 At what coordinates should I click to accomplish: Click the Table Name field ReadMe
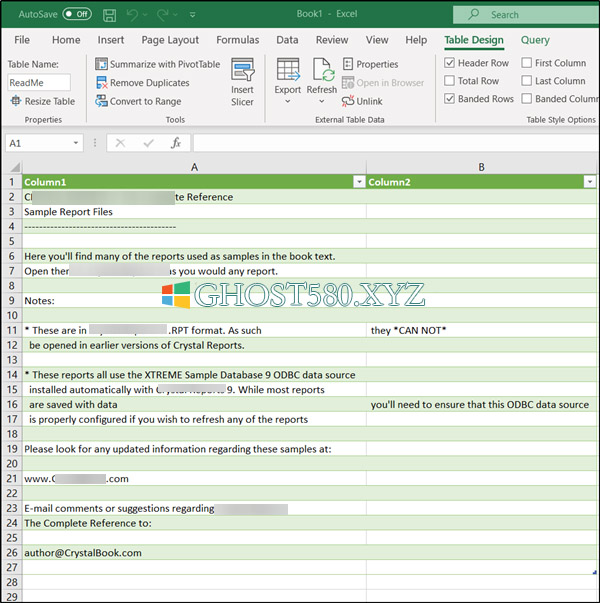click(x=39, y=83)
